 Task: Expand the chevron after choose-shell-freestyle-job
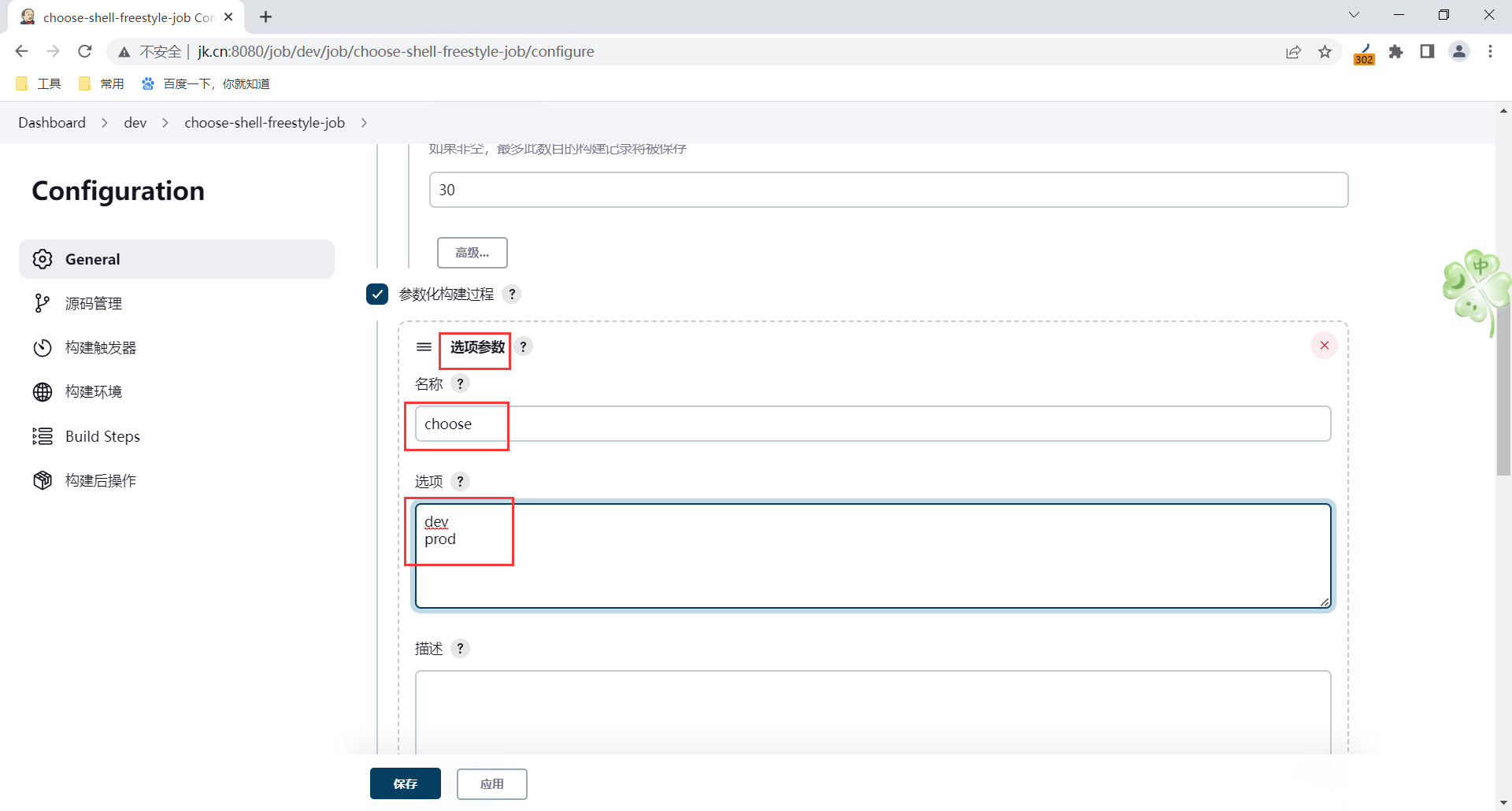(364, 123)
